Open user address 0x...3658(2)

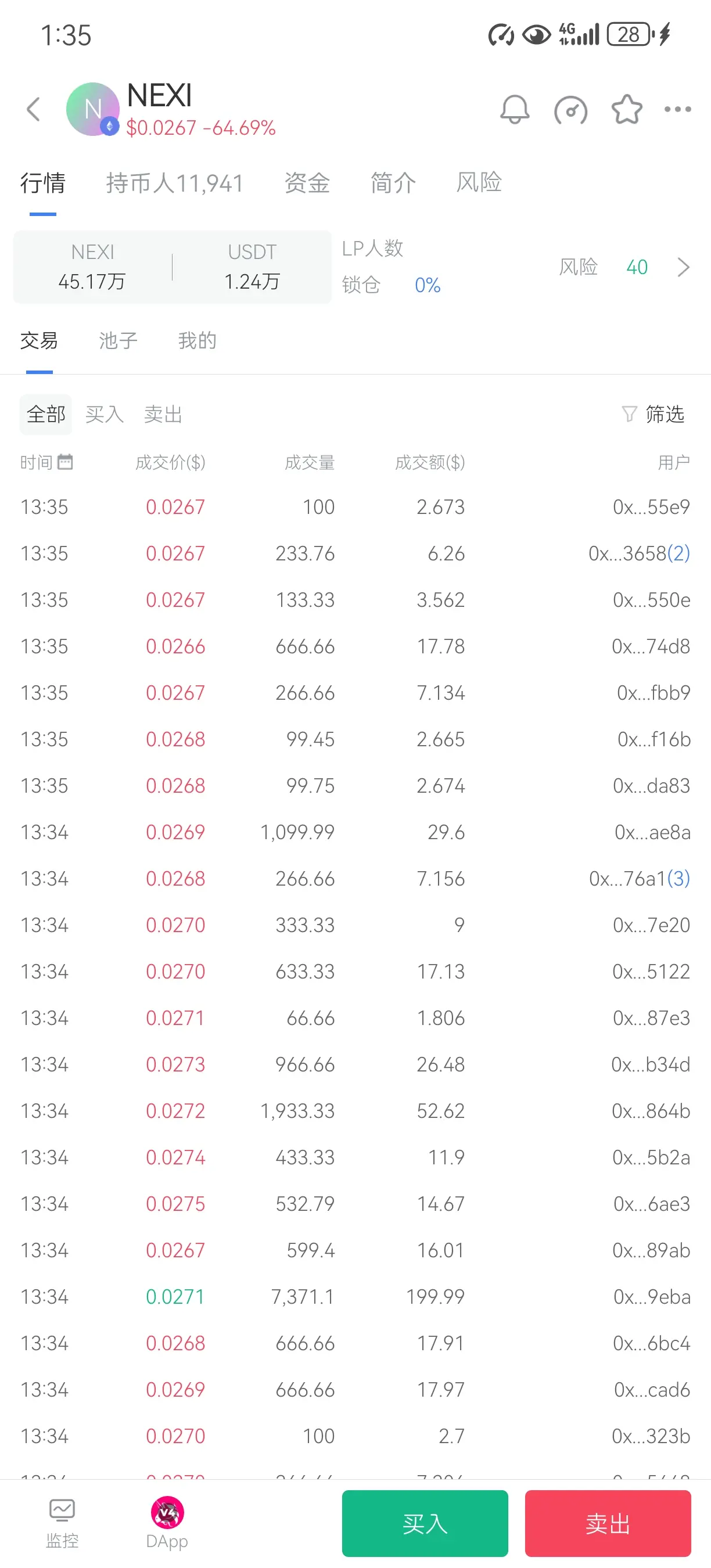click(638, 553)
